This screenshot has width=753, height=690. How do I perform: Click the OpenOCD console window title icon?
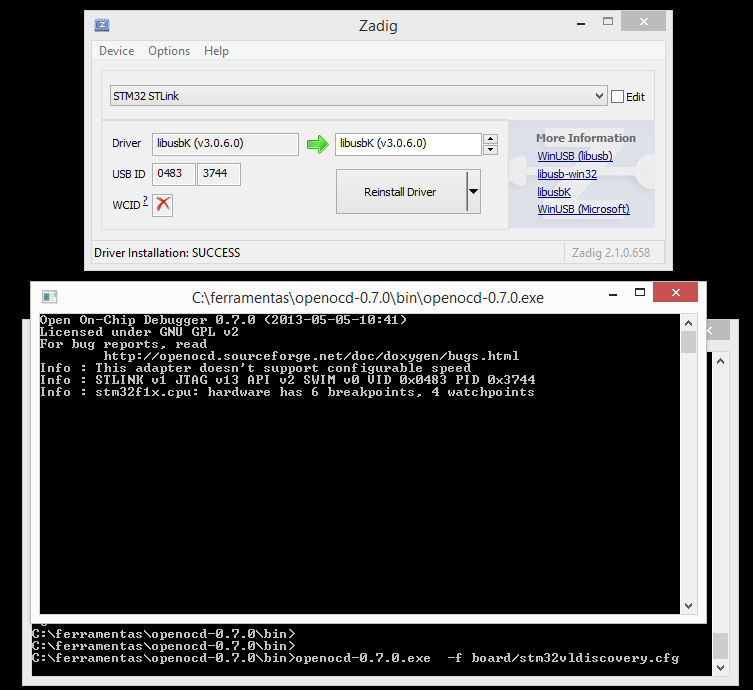[x=49, y=297]
